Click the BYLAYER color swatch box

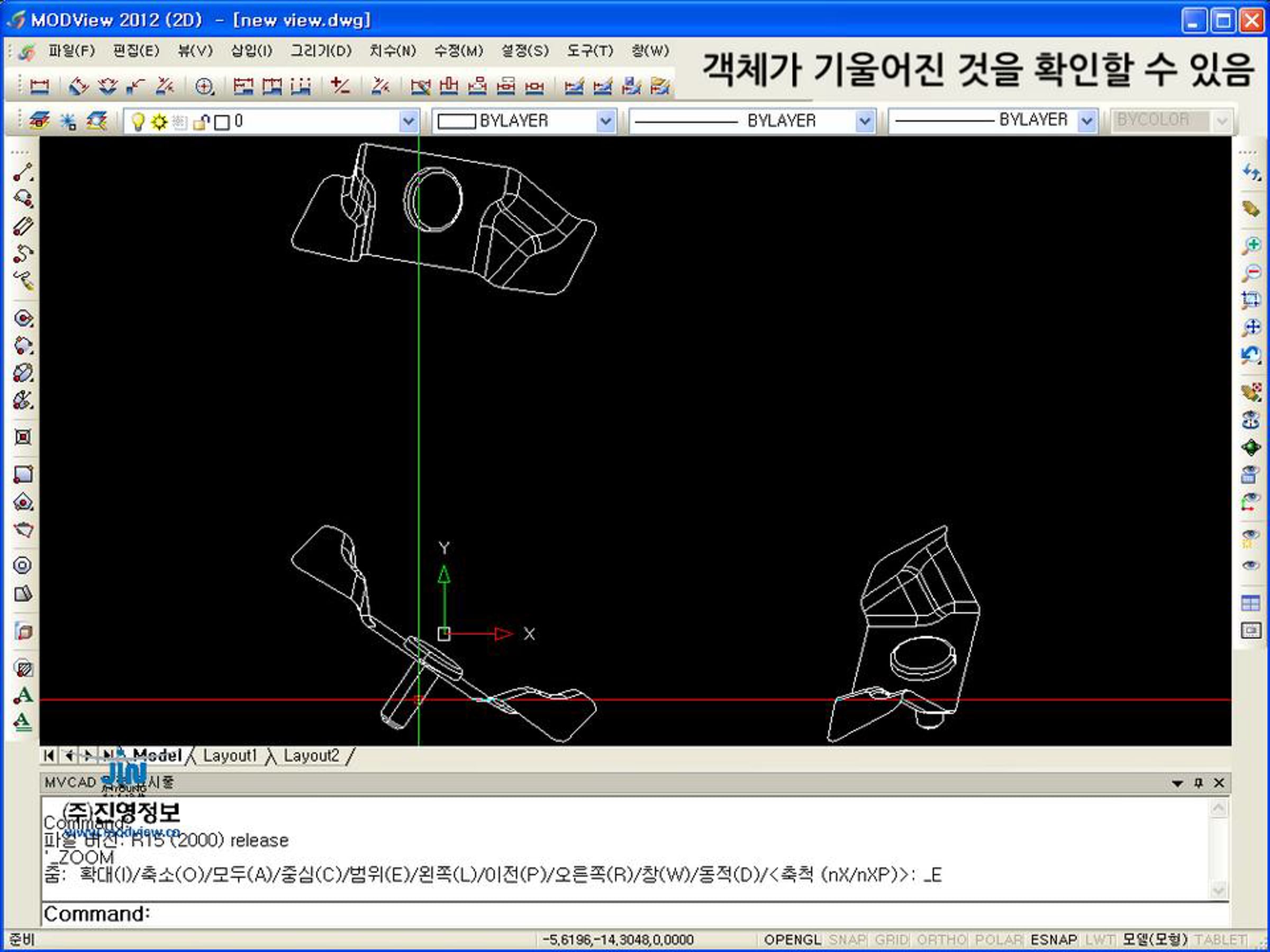457,121
